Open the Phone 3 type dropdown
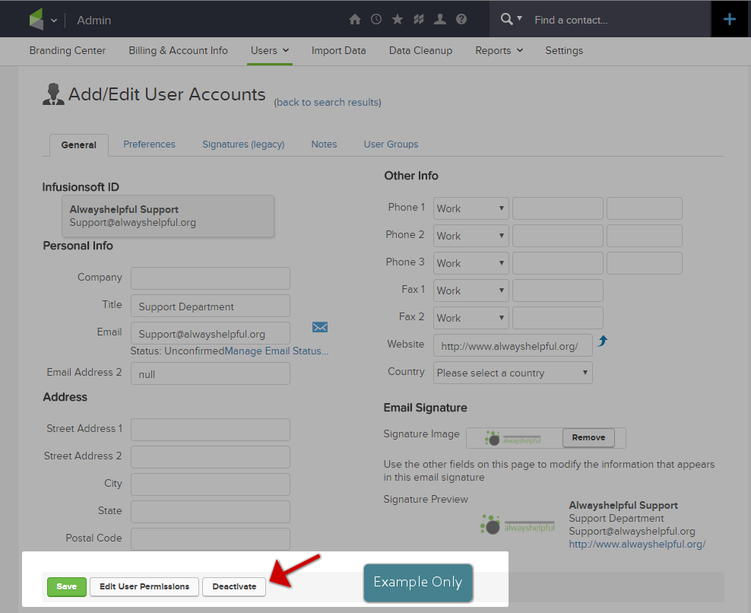751x613 pixels. (x=471, y=263)
